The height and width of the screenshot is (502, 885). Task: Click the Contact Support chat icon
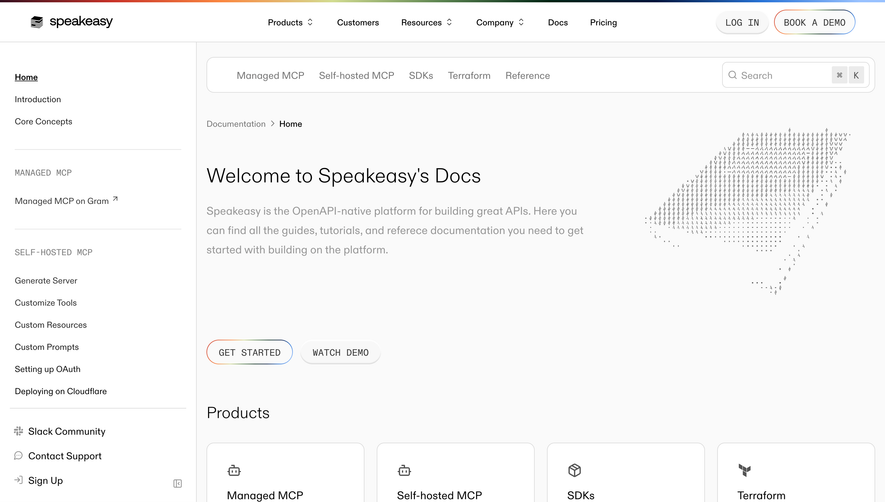[18, 456]
